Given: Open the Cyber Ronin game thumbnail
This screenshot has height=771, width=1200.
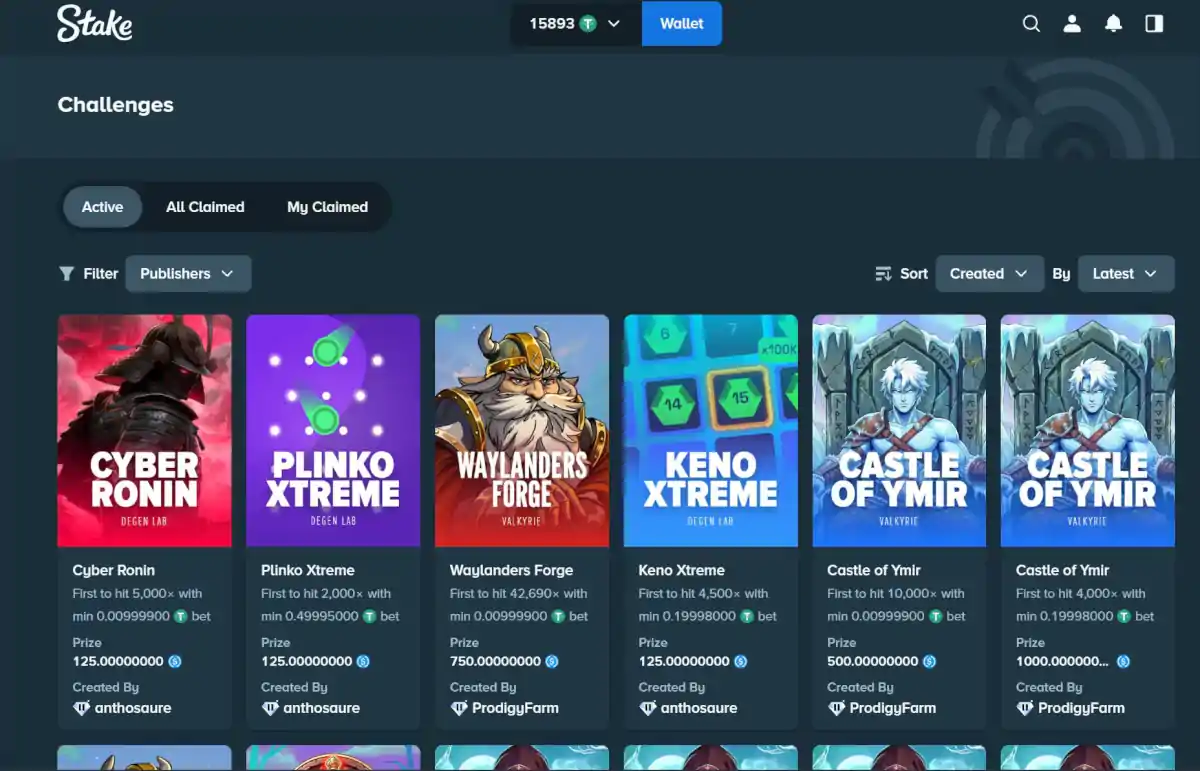Looking at the screenshot, I should (145, 431).
